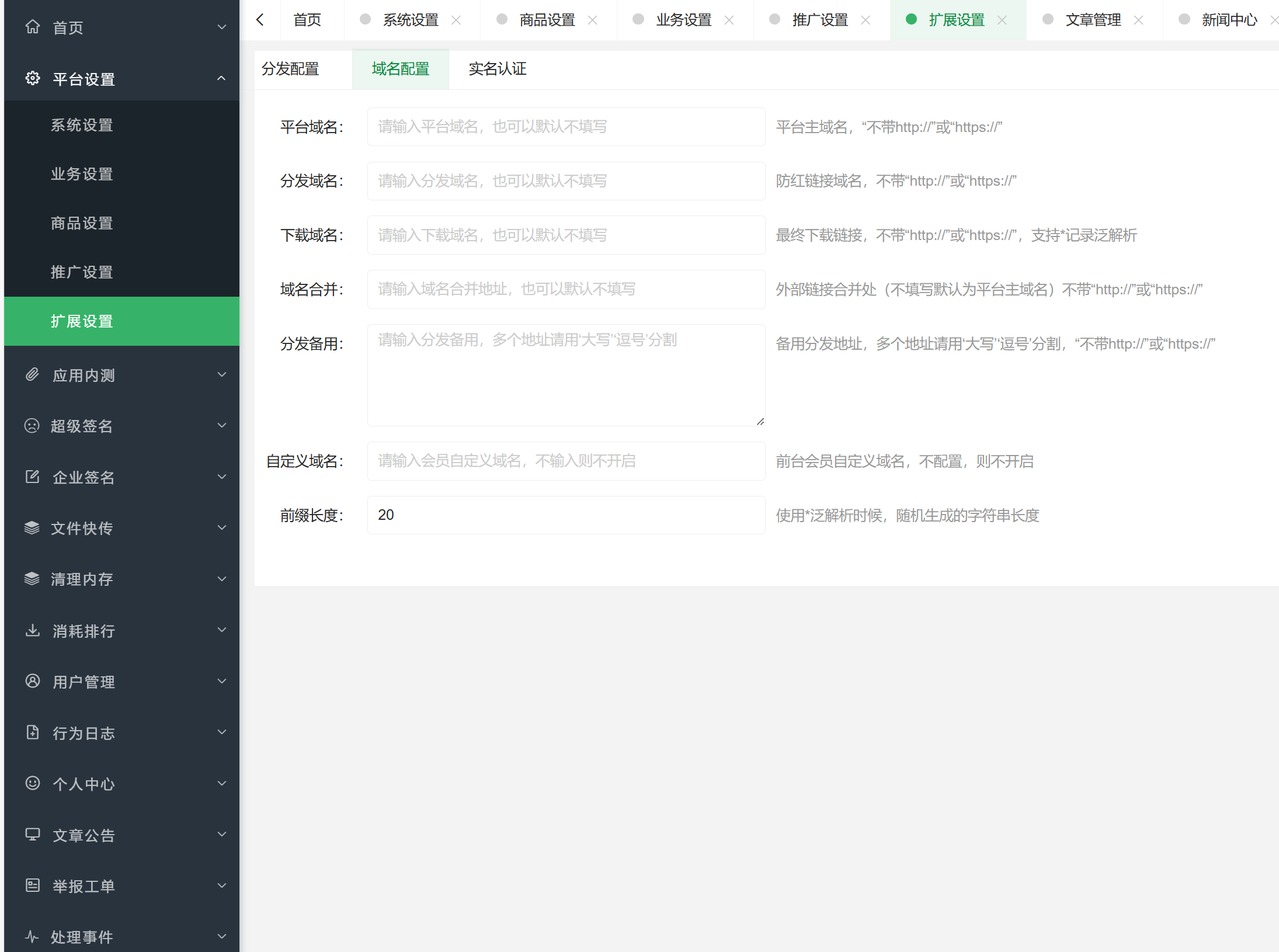Click the download icon for 消耗排行
This screenshot has height=952, width=1279.
tap(33, 630)
